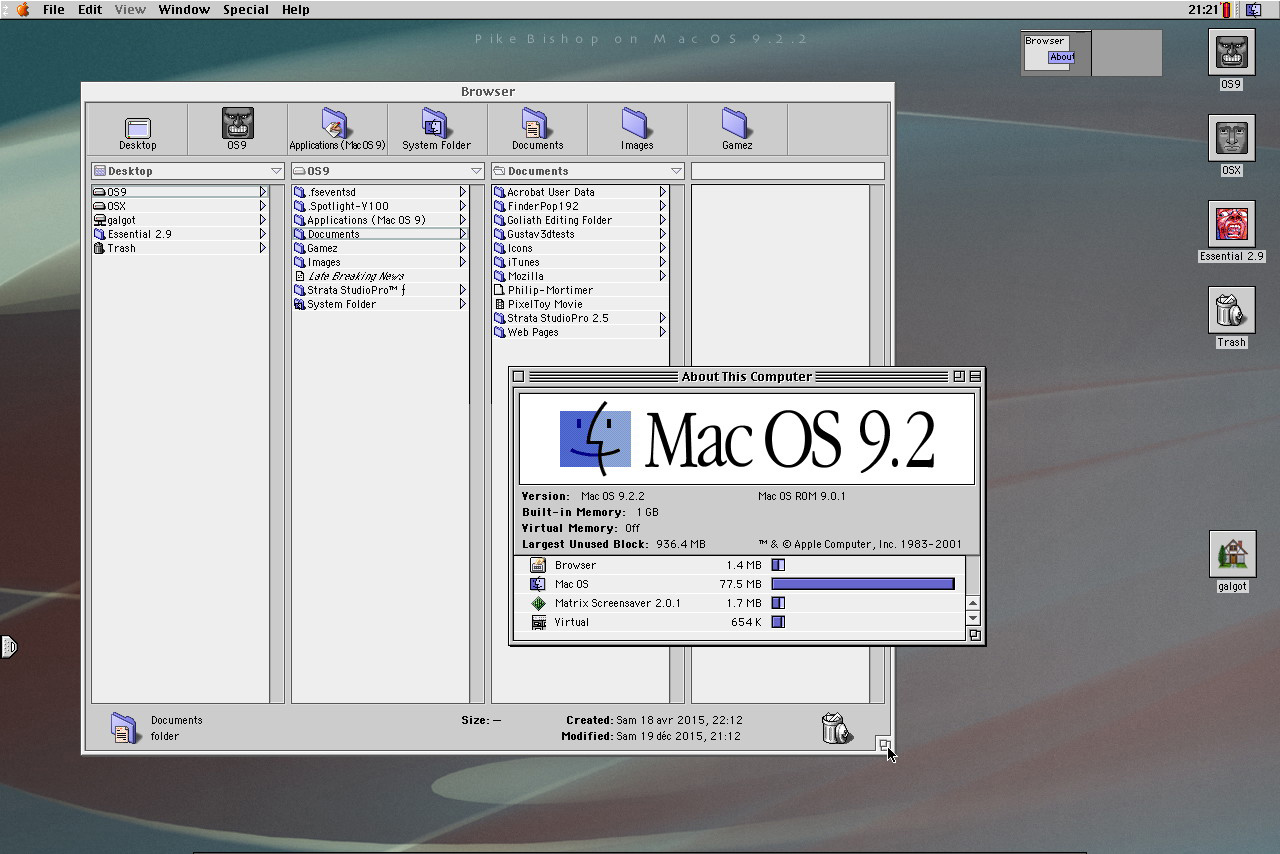Click the Finder logo in About This Computer
The width and height of the screenshot is (1280, 854).
click(595, 438)
